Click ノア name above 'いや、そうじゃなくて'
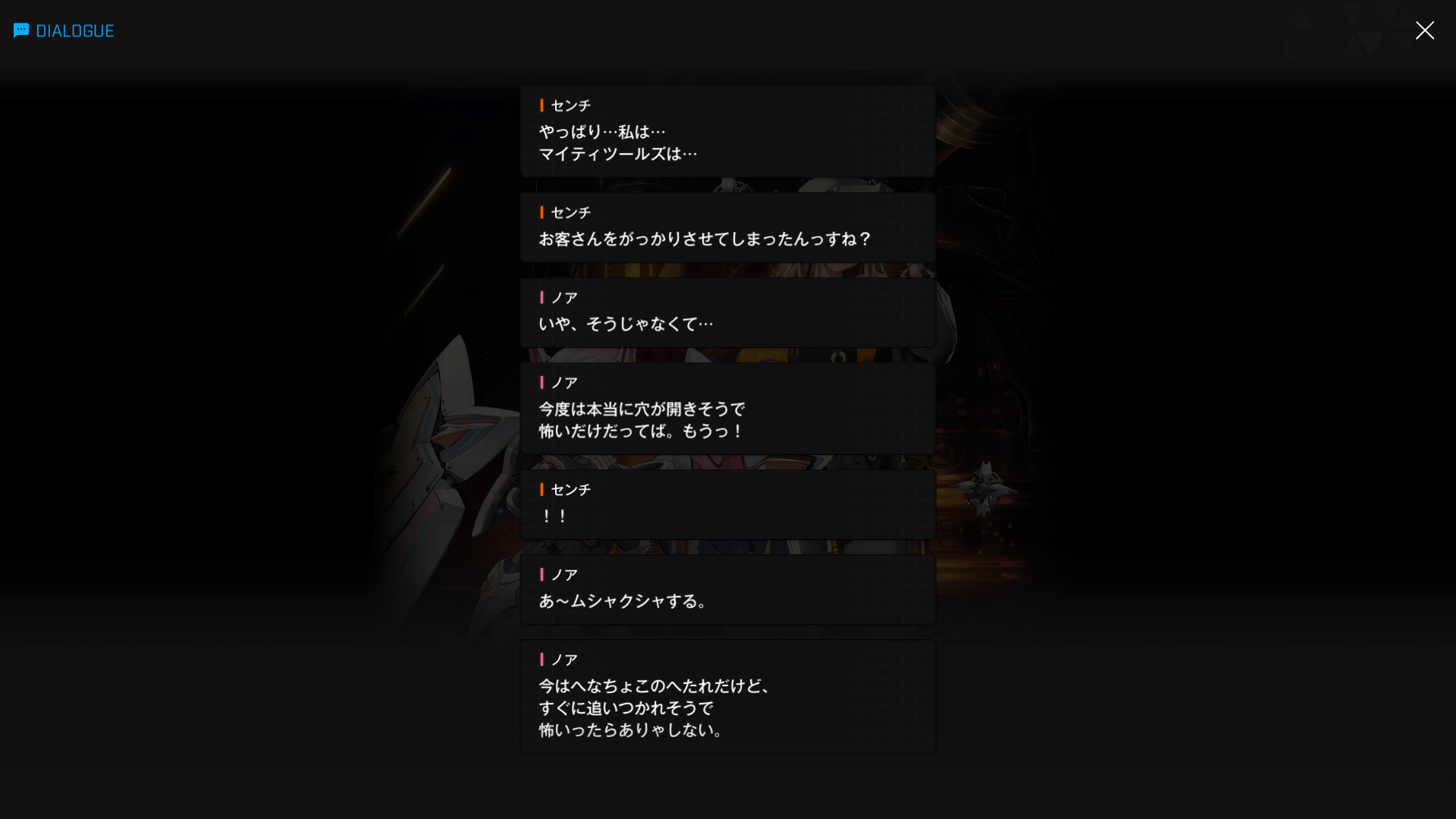1456x819 pixels. point(564,297)
